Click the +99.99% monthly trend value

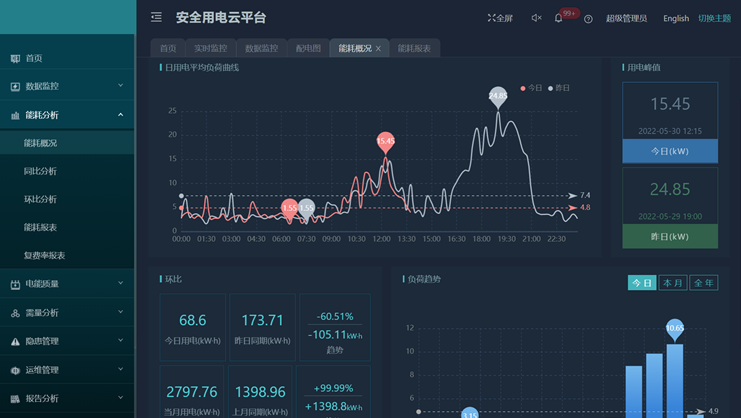pyautogui.click(x=334, y=388)
